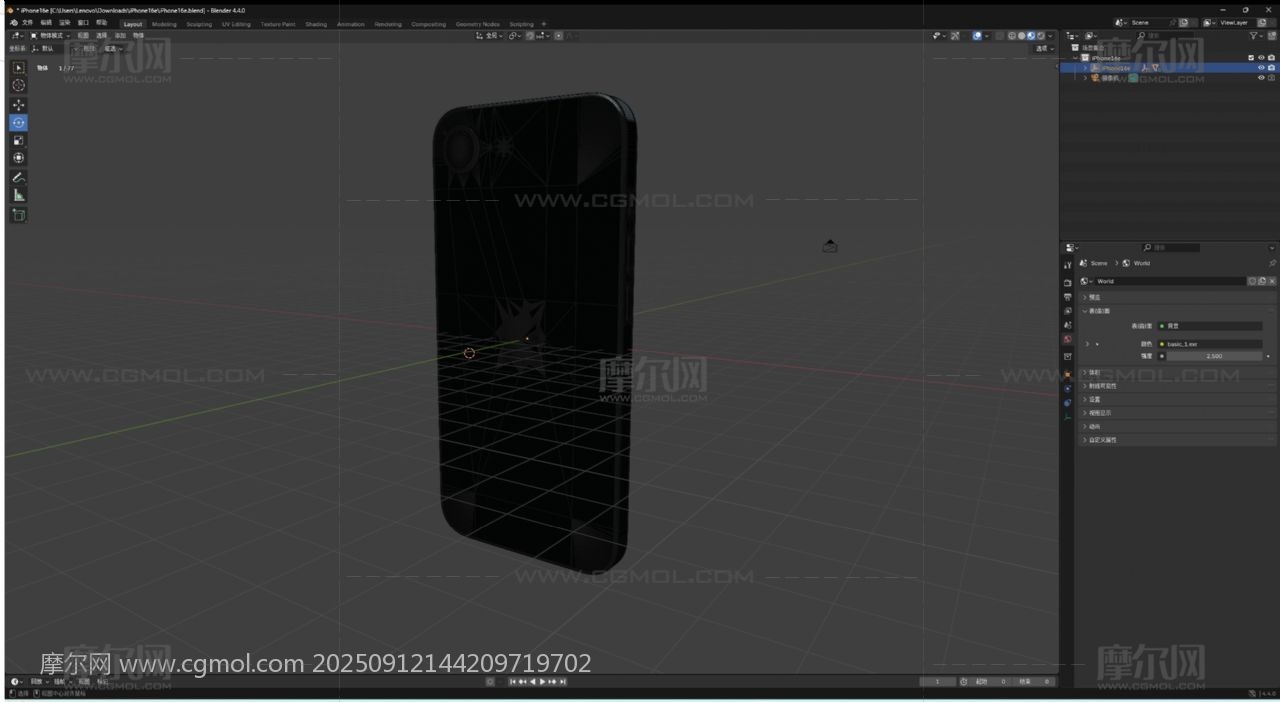Select the Measure tool

click(18, 195)
